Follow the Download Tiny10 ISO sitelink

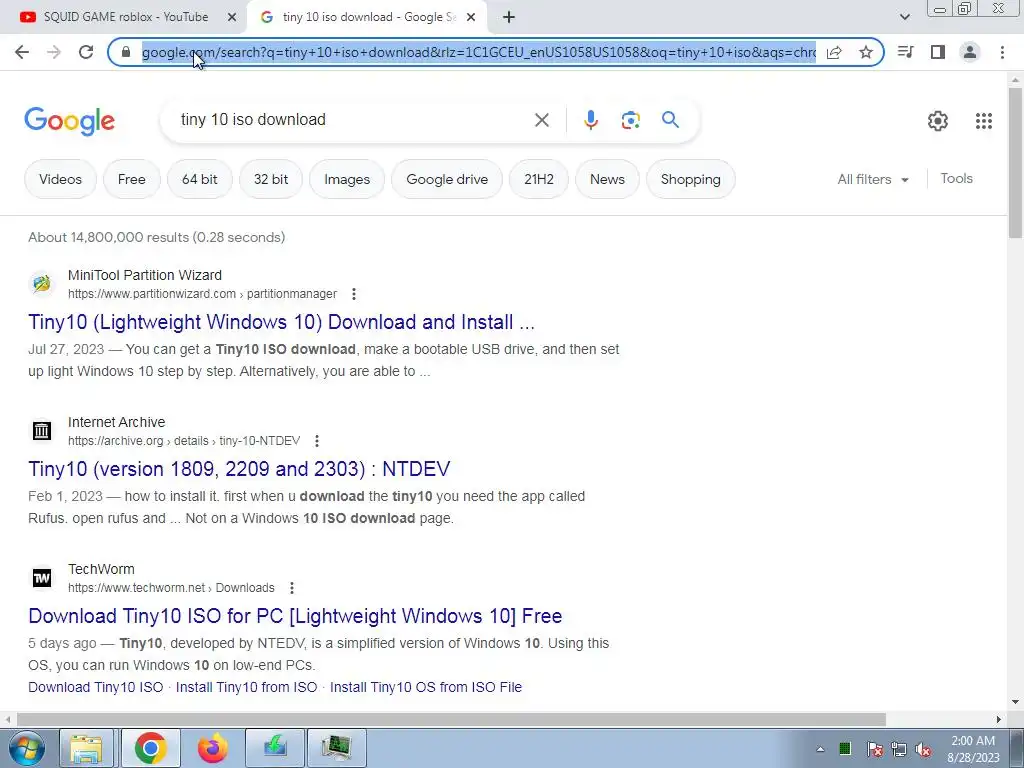click(x=95, y=687)
